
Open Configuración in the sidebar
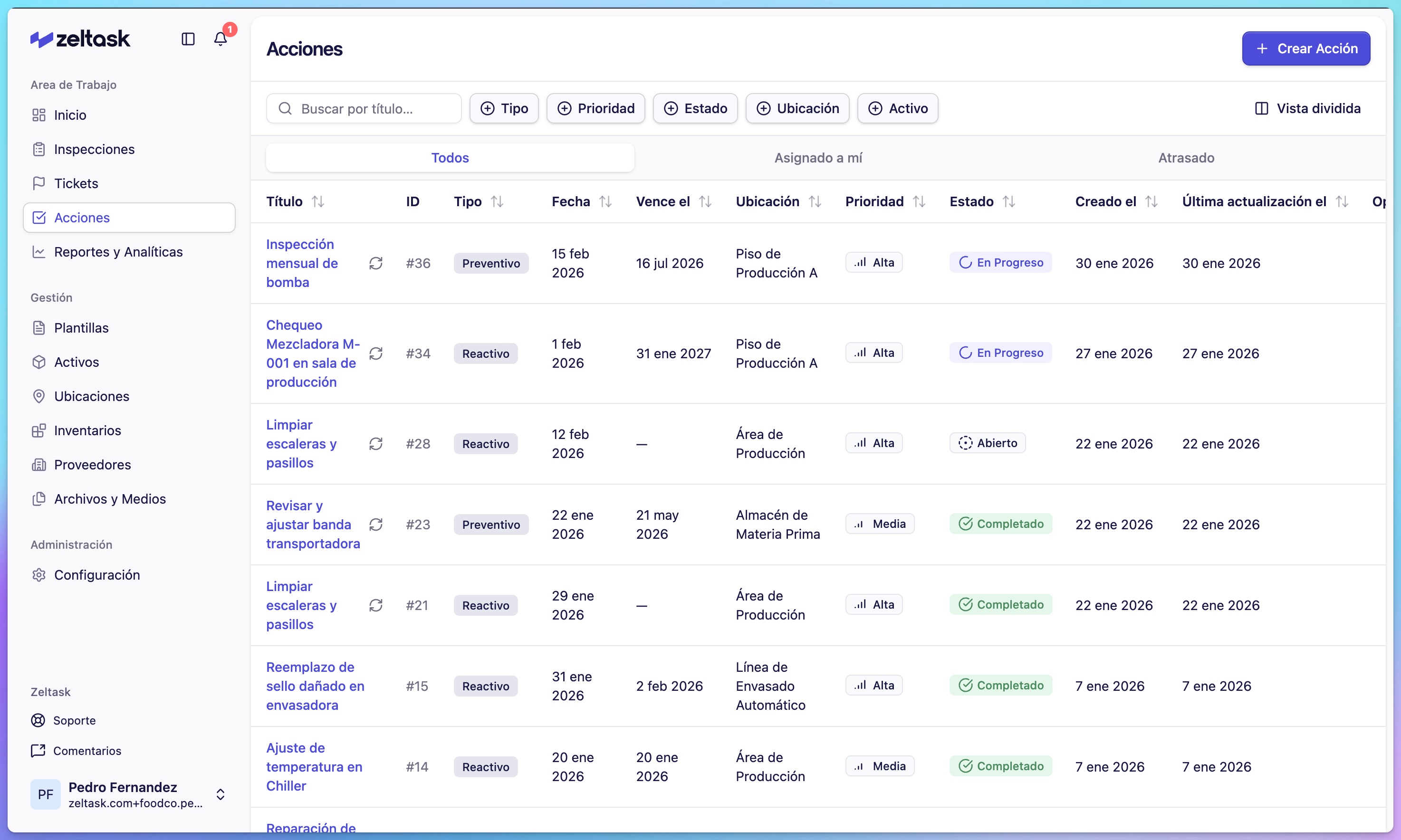[x=129, y=575]
